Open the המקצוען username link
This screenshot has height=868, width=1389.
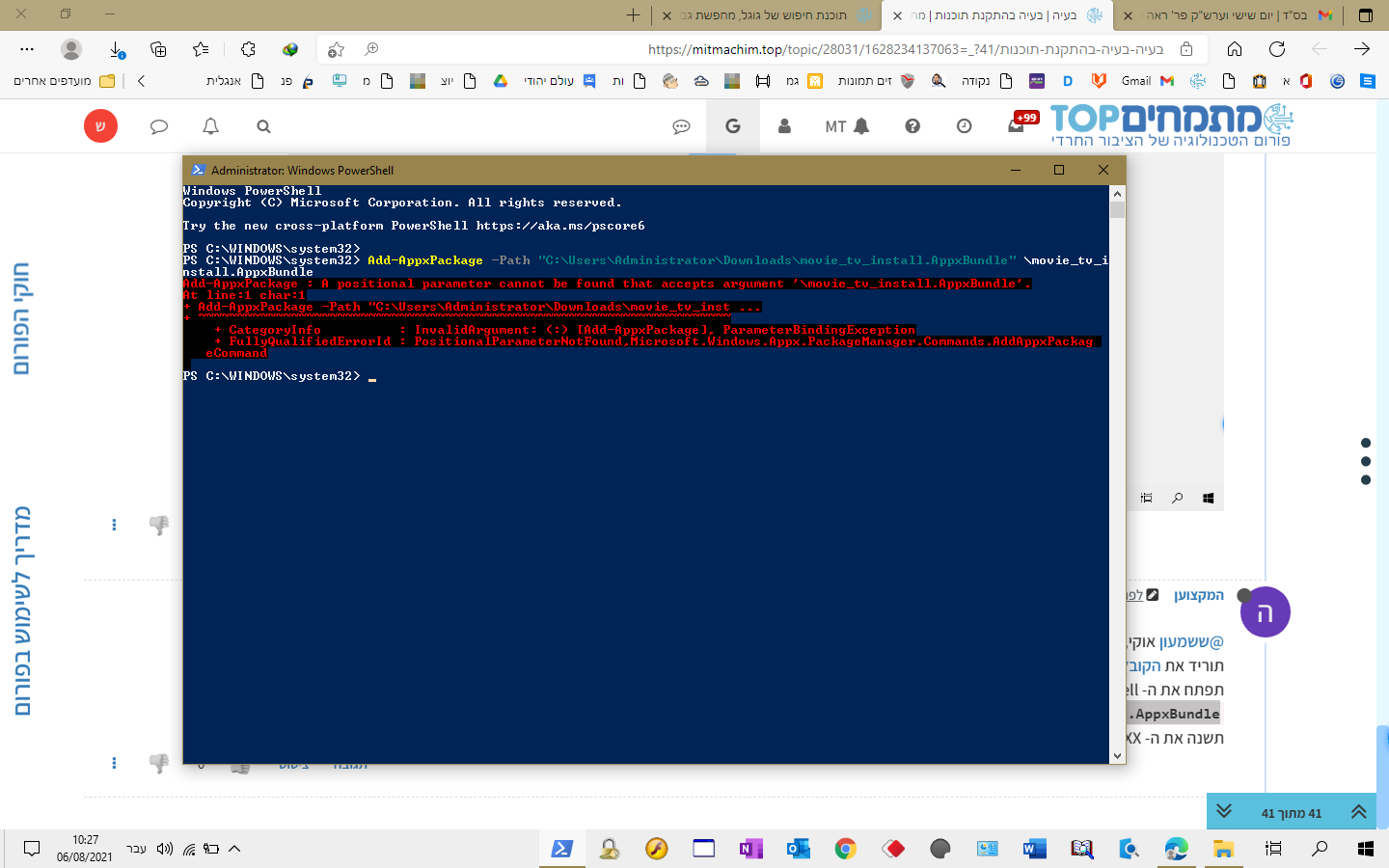[x=1199, y=595]
